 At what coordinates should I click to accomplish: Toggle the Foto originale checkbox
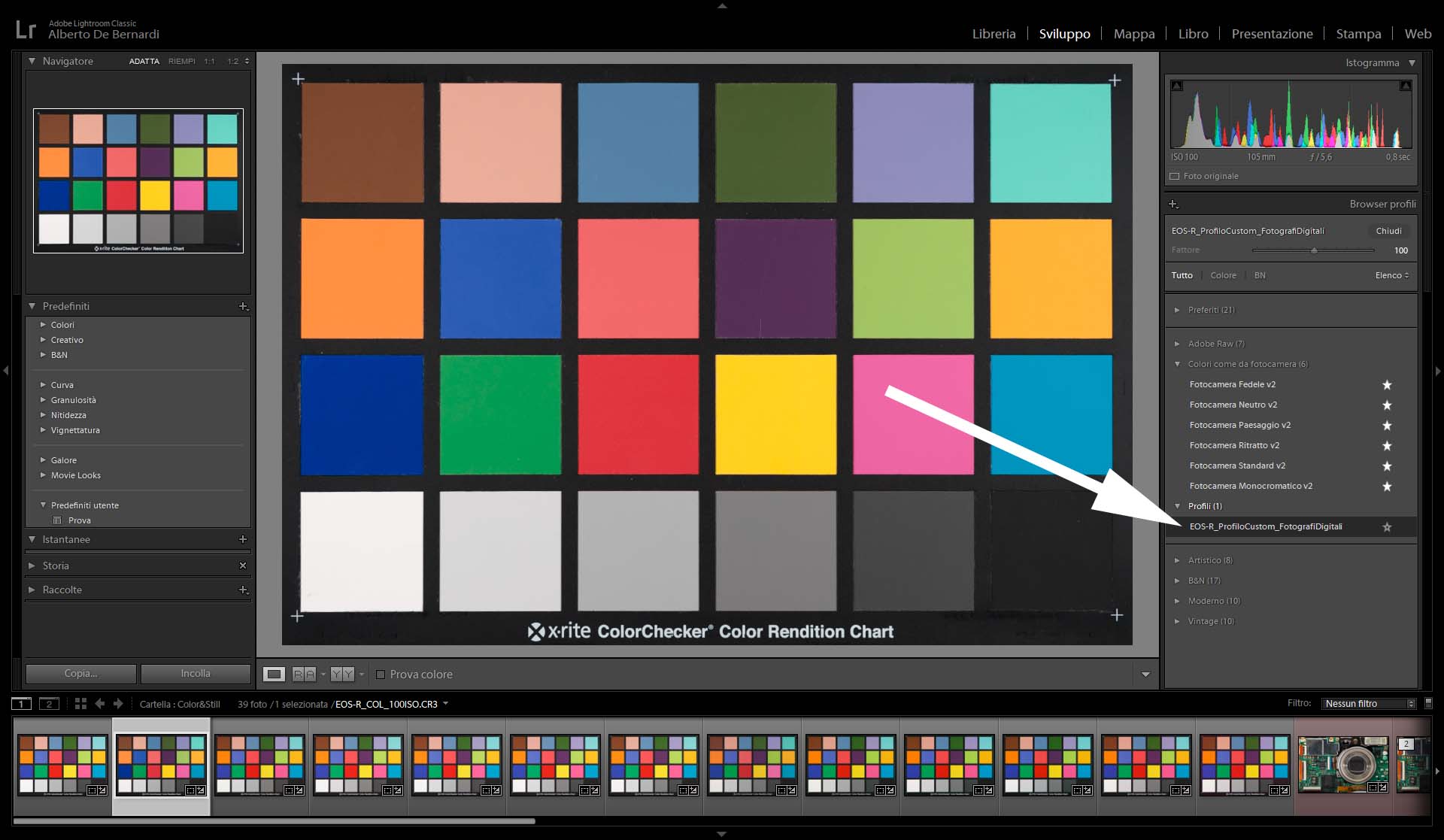coord(1175,176)
